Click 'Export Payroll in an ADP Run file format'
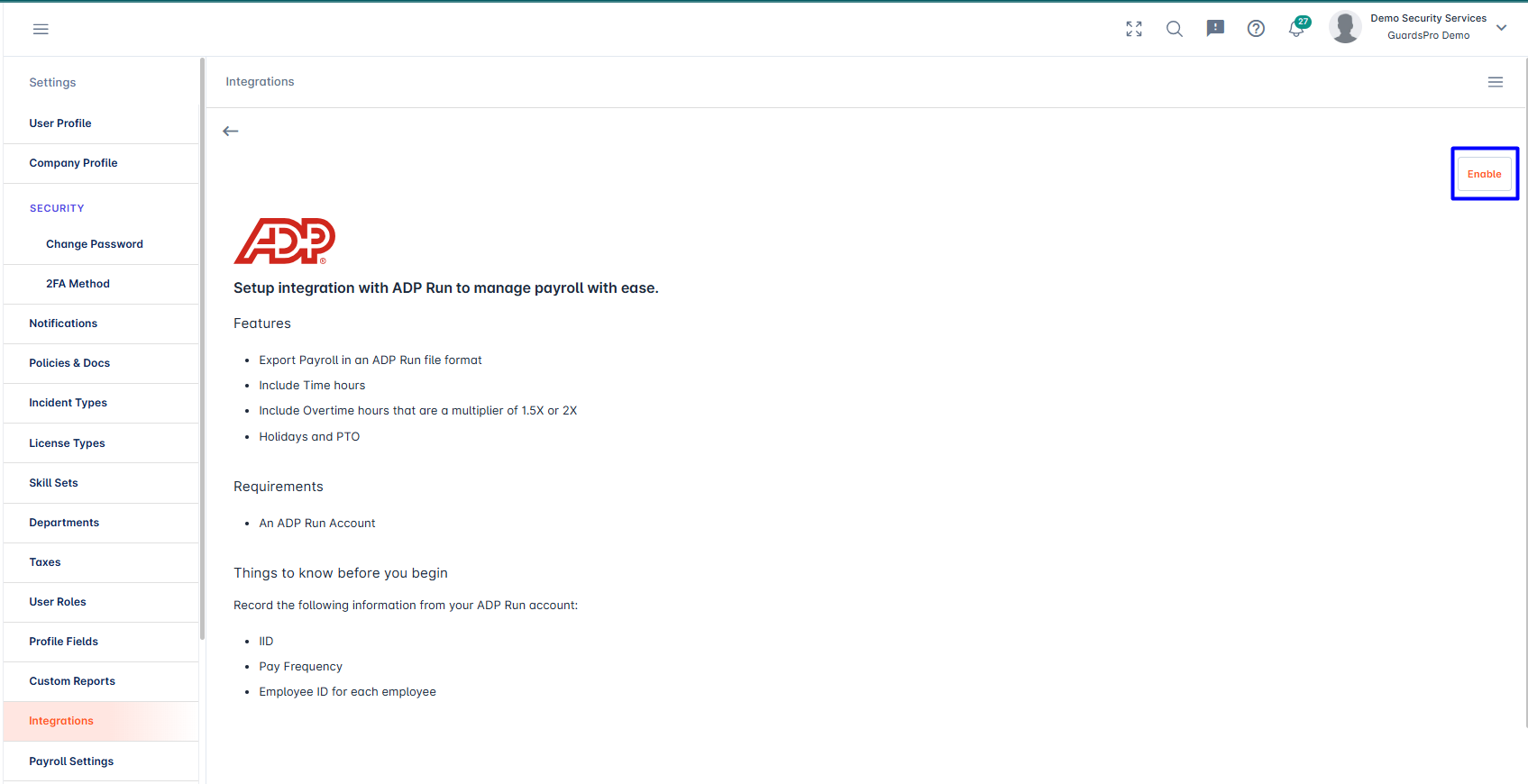 coord(371,360)
